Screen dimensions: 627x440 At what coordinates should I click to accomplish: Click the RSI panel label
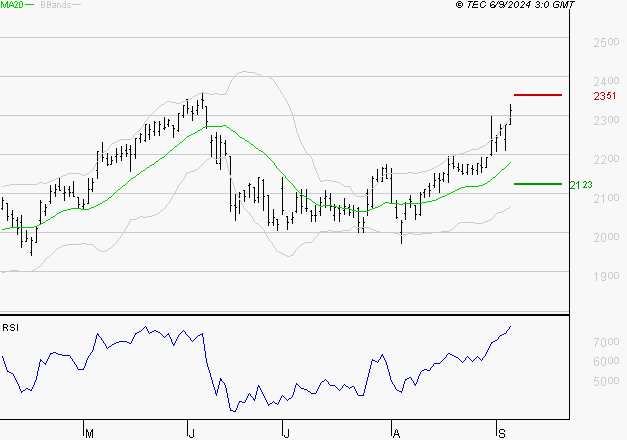(10, 328)
